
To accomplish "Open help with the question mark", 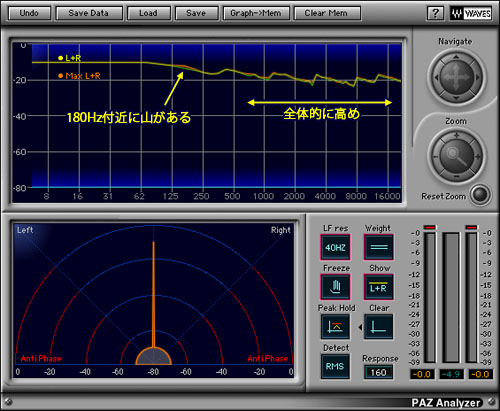I will click(x=435, y=13).
